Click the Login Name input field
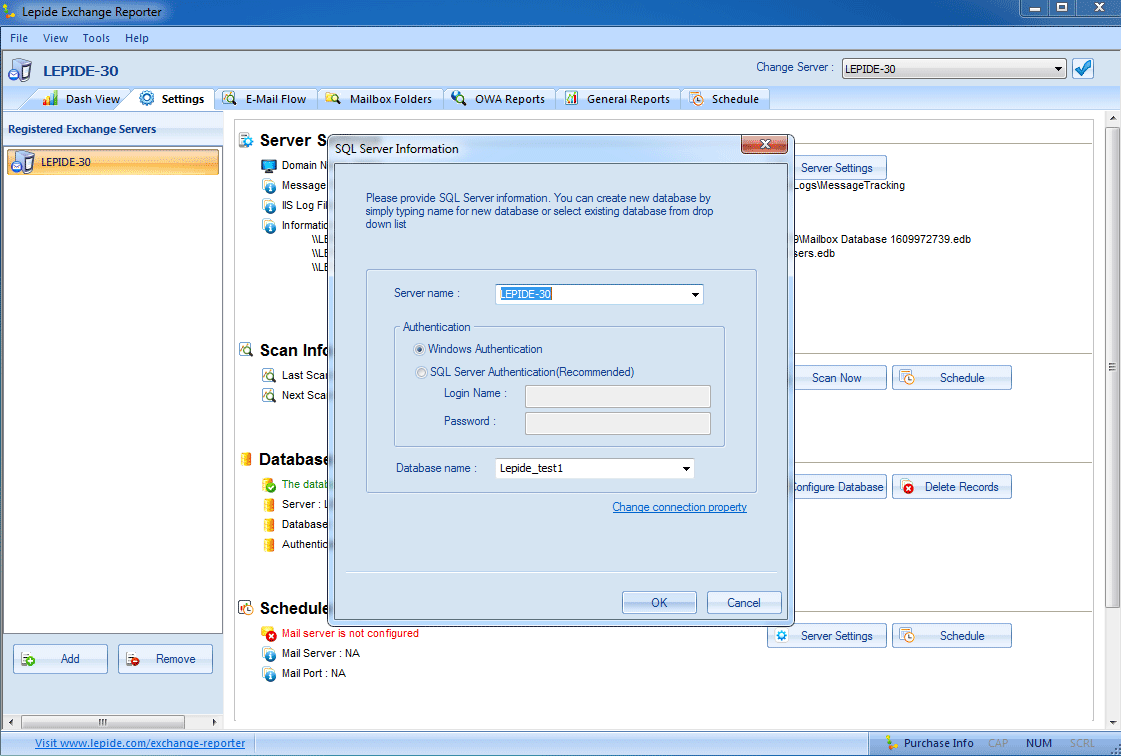1121x756 pixels. coord(618,396)
